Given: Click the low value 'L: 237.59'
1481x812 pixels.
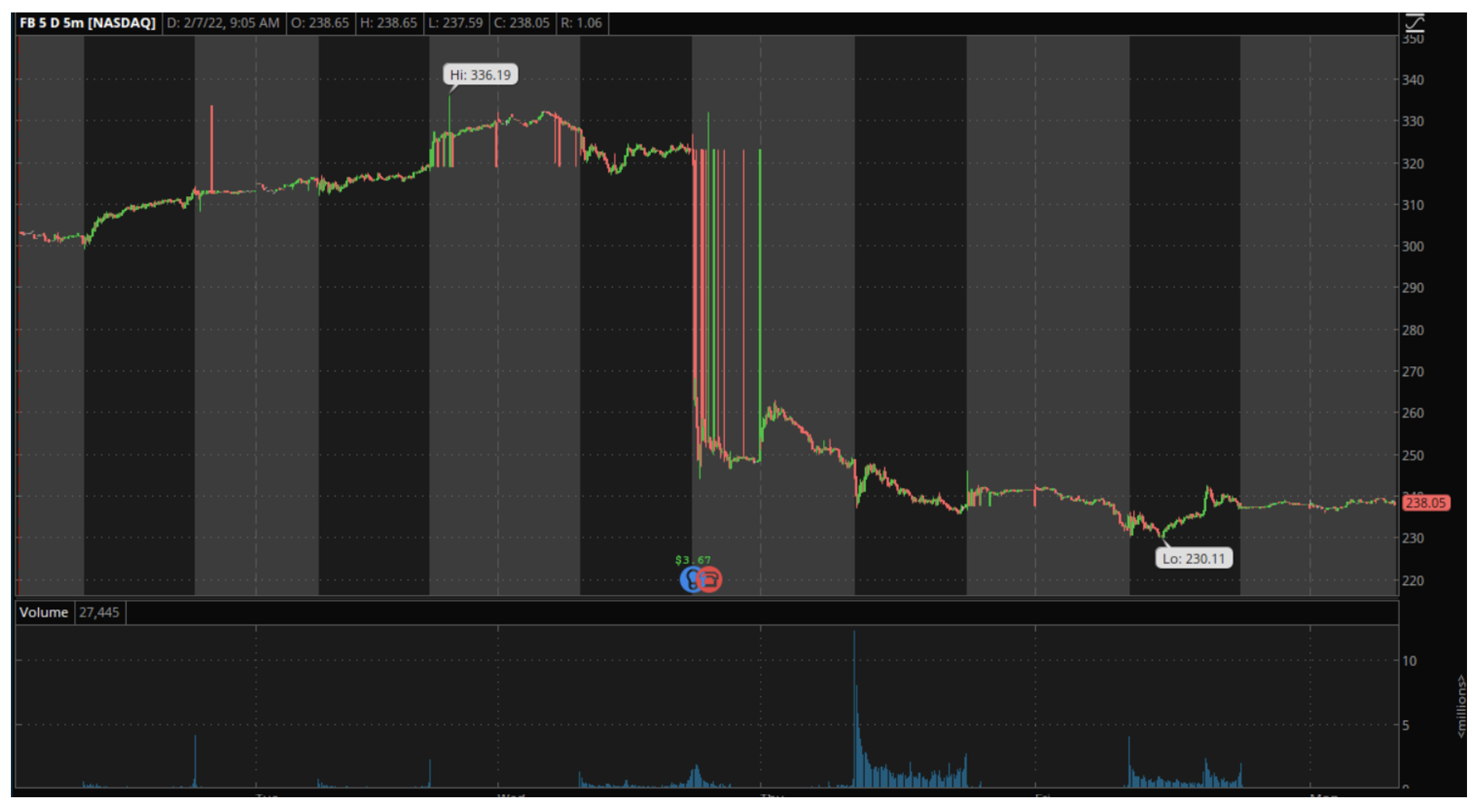Looking at the screenshot, I should (456, 23).
